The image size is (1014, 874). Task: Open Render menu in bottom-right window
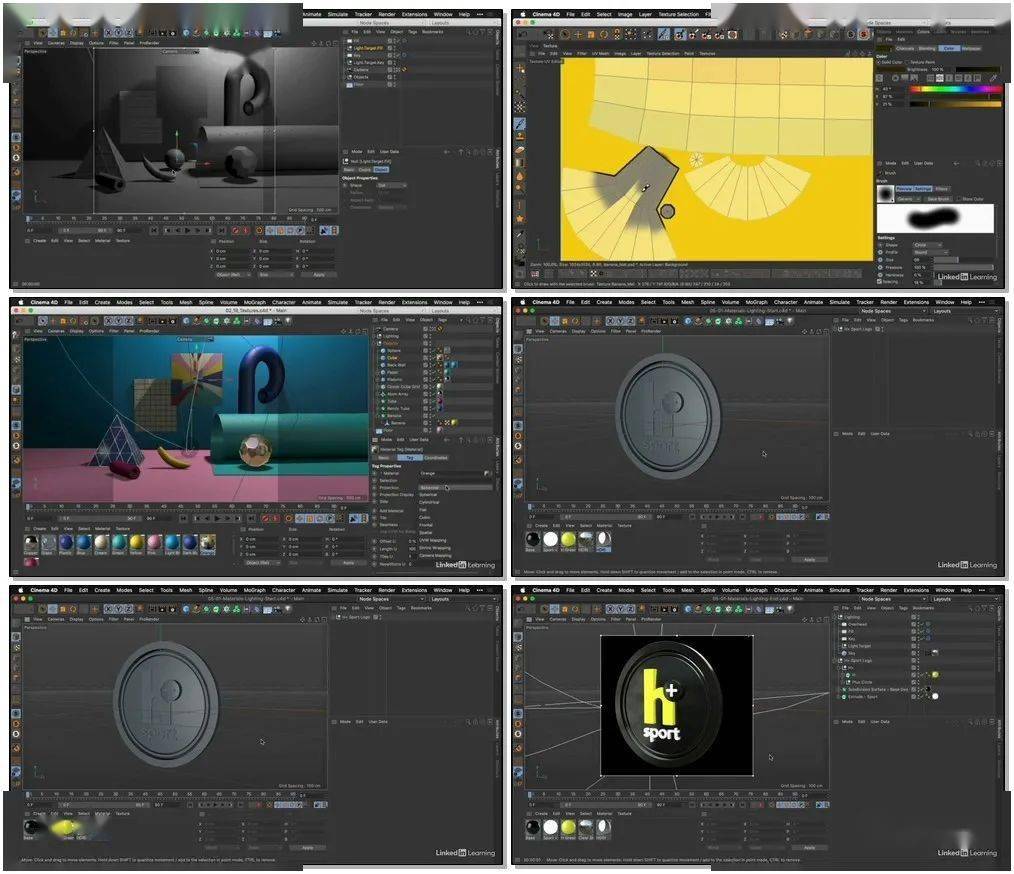coord(889,590)
